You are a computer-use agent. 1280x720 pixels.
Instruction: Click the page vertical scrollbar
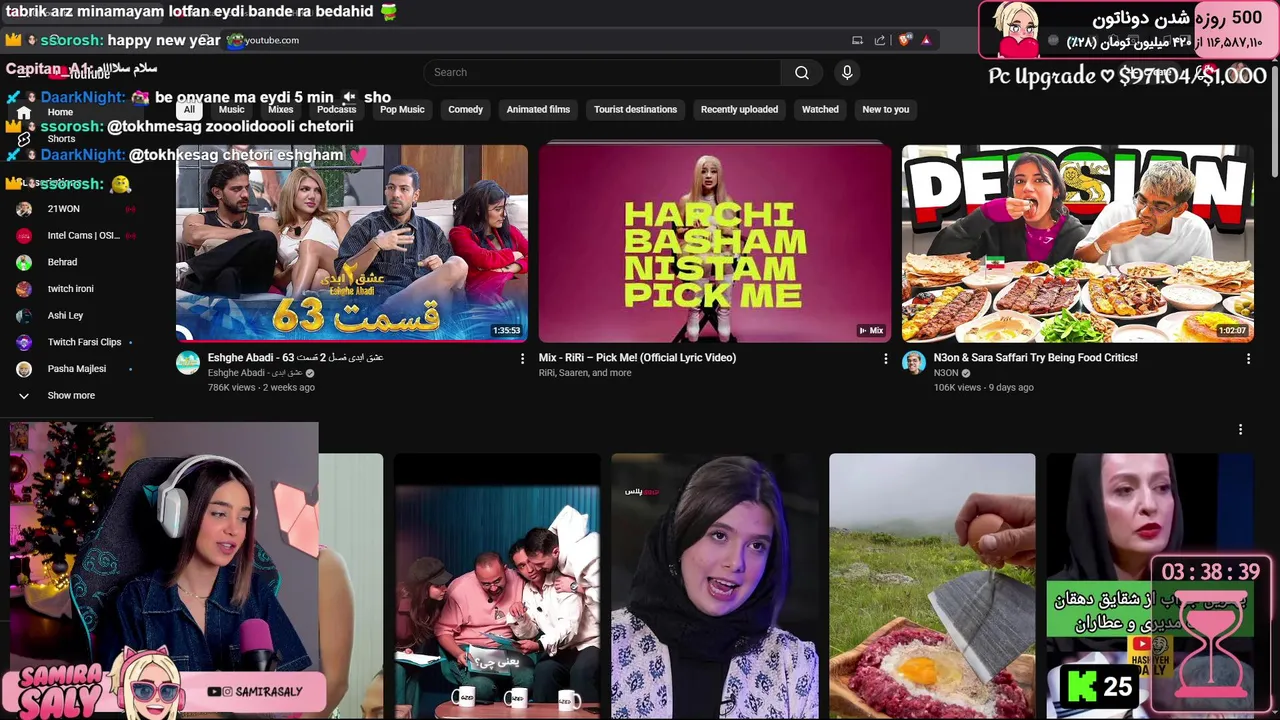[1274, 120]
